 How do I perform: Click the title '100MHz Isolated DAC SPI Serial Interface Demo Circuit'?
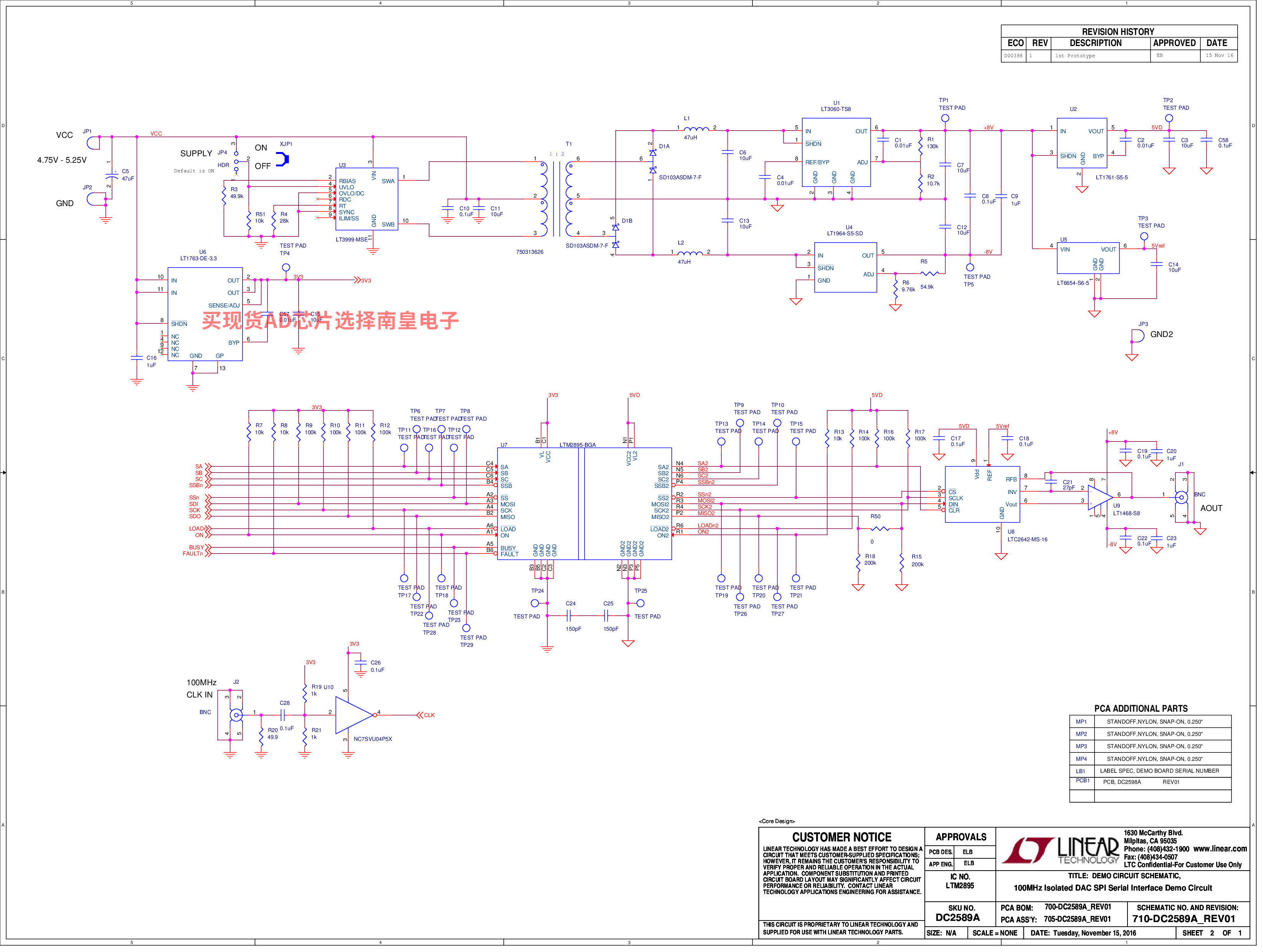click(x=1118, y=892)
